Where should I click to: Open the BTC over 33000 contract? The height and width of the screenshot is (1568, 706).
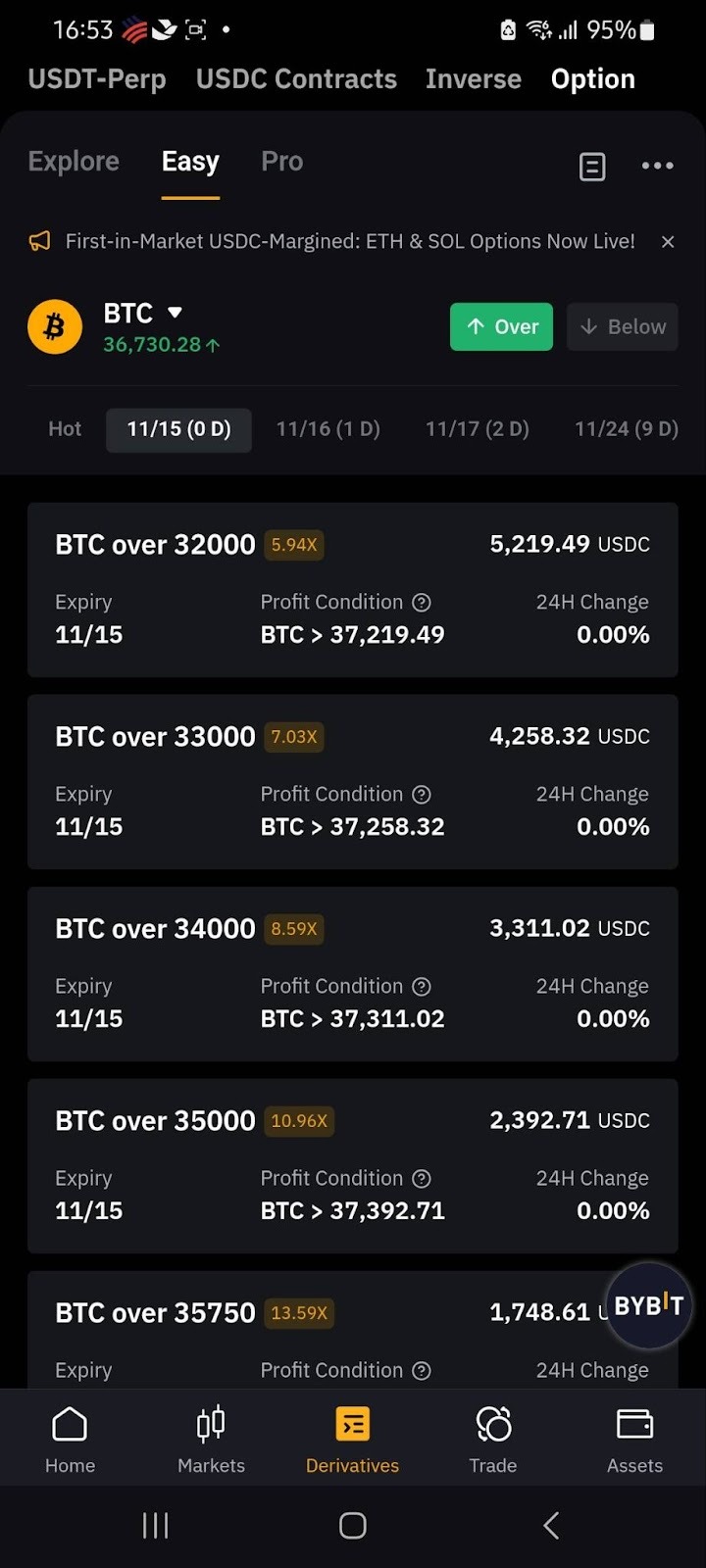click(x=352, y=781)
